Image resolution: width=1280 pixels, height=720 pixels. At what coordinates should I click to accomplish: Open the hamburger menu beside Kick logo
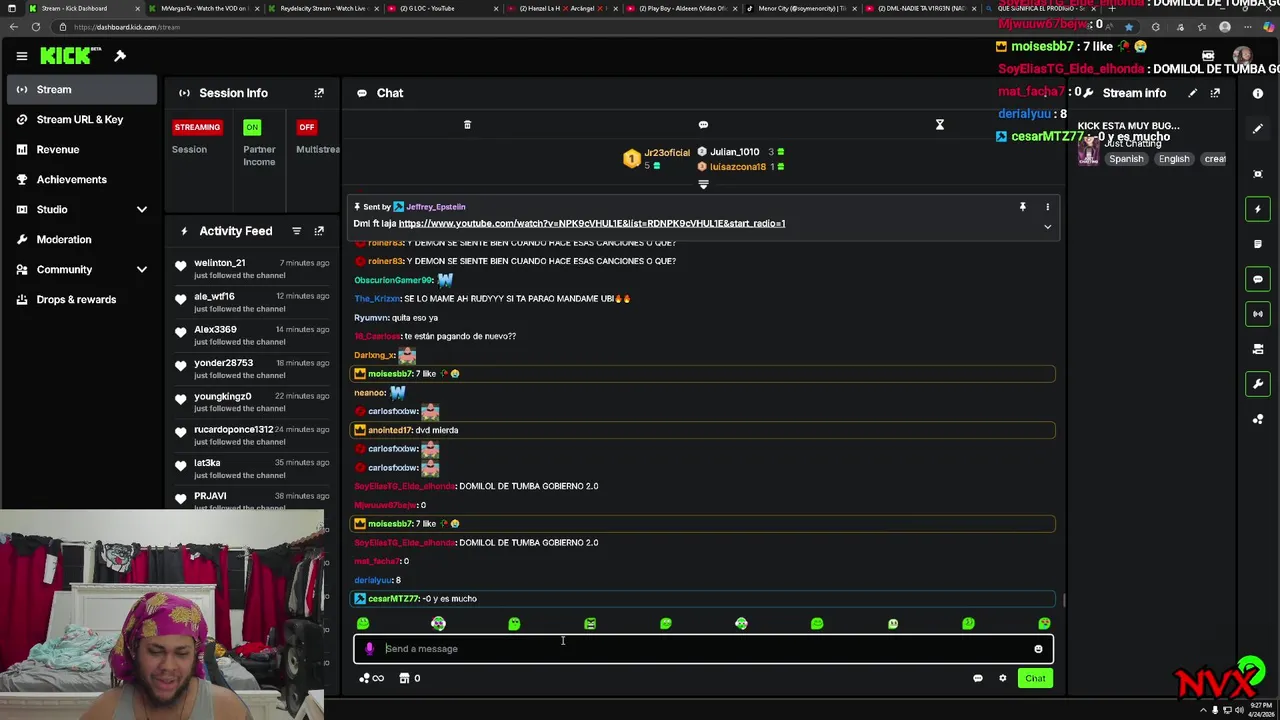pos(21,56)
